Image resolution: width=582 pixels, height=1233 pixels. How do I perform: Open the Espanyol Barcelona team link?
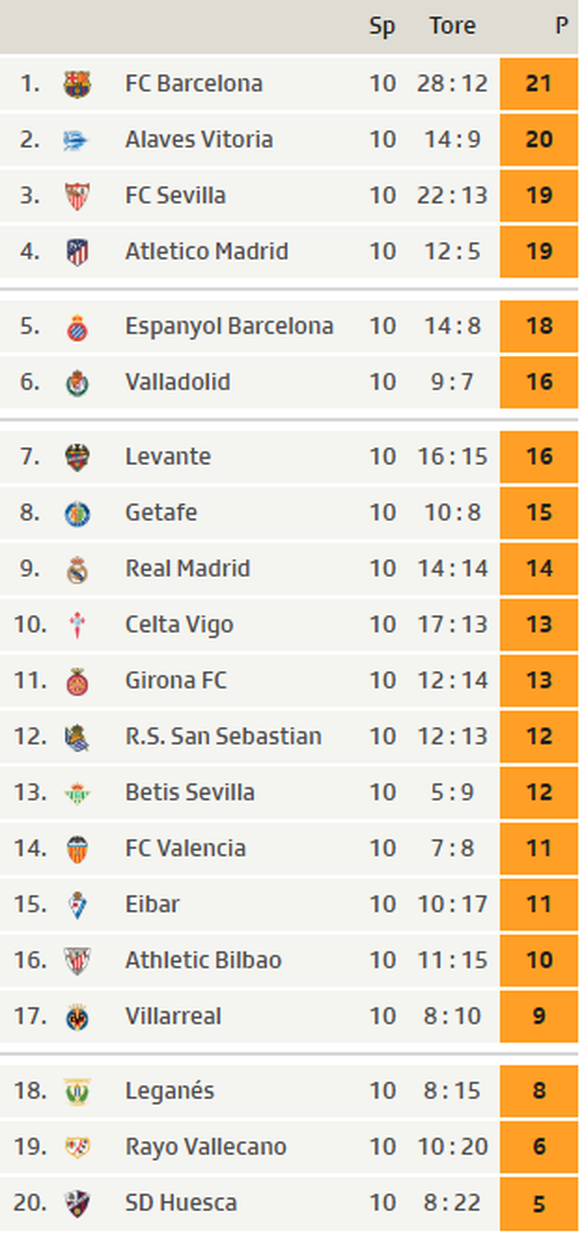(x=229, y=326)
